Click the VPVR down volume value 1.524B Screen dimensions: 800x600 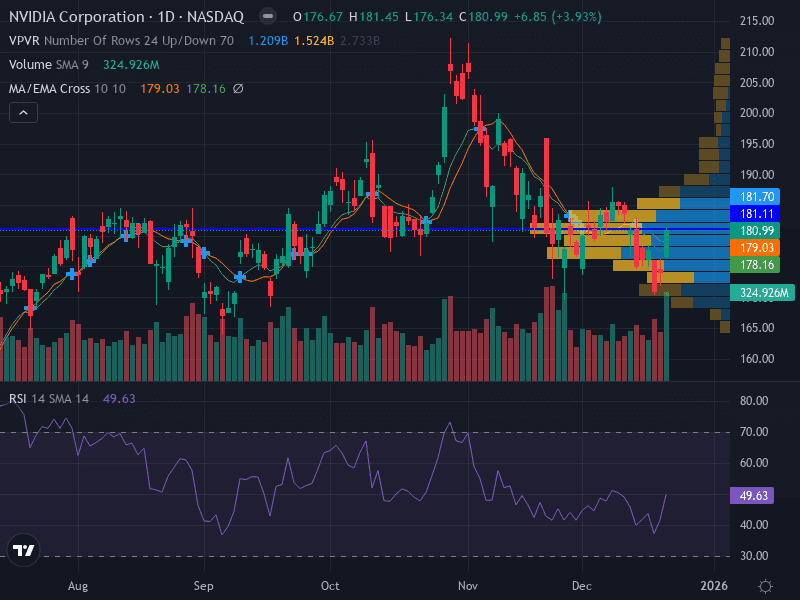[314, 41]
